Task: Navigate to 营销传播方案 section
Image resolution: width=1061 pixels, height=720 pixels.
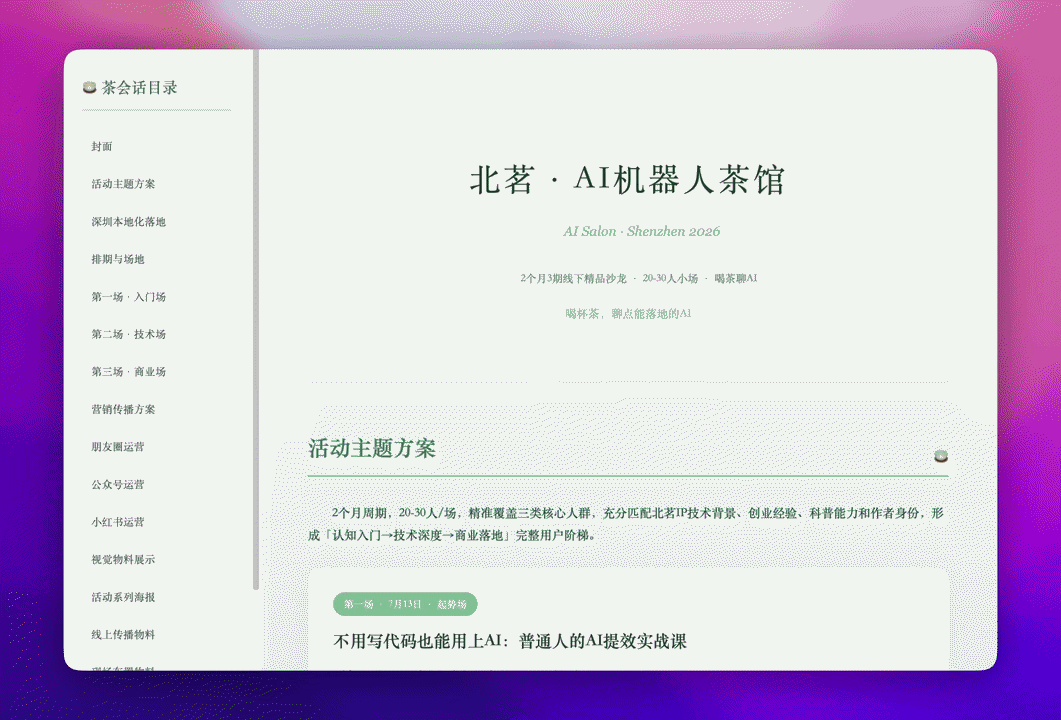Action: 123,409
